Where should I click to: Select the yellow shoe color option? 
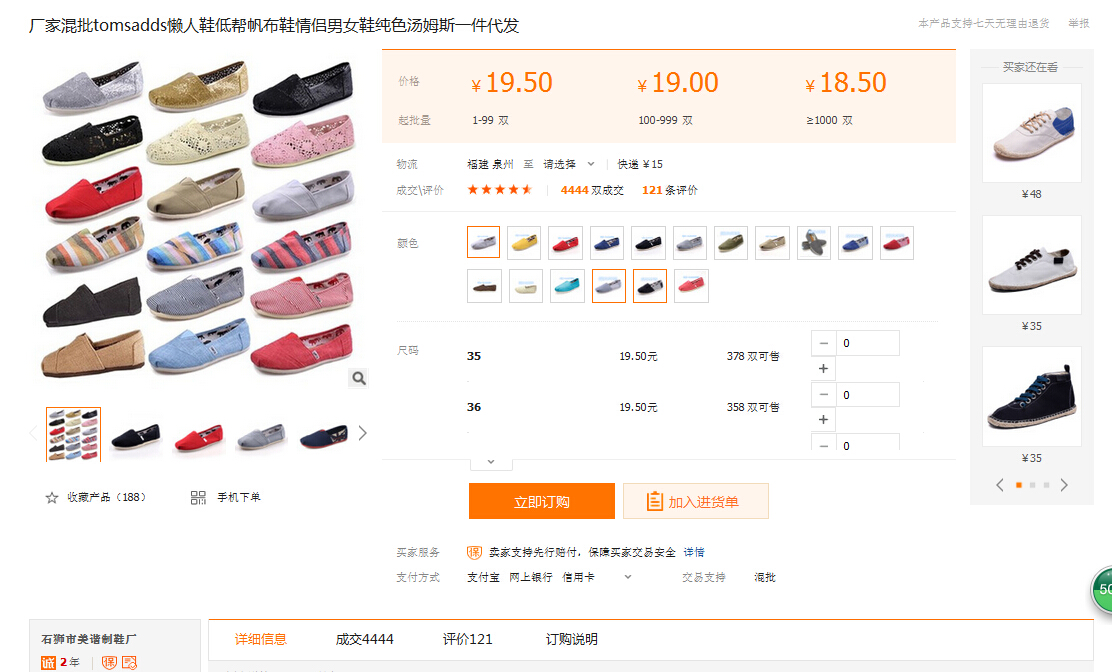click(x=524, y=243)
